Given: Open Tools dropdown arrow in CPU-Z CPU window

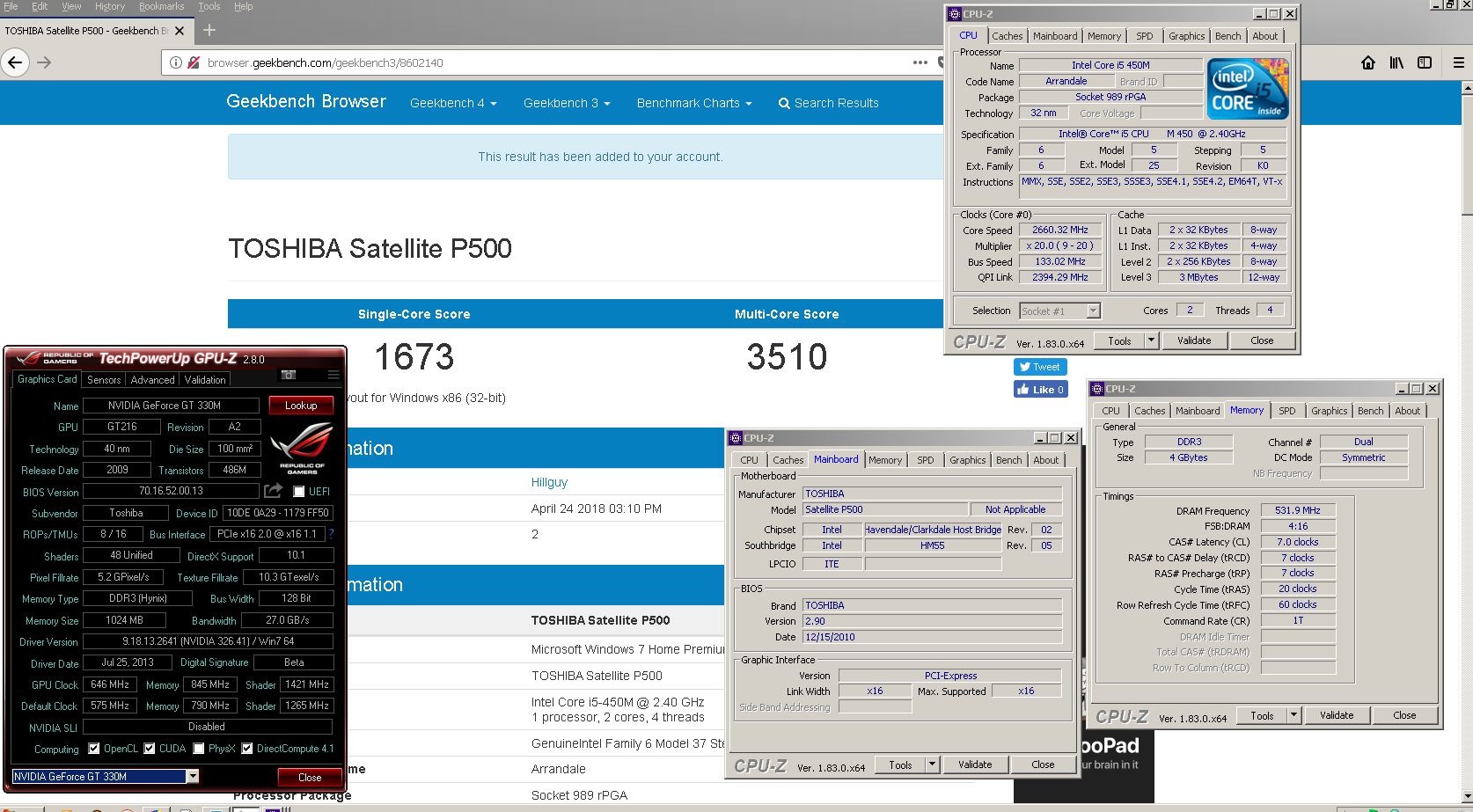Looking at the screenshot, I should (1151, 340).
